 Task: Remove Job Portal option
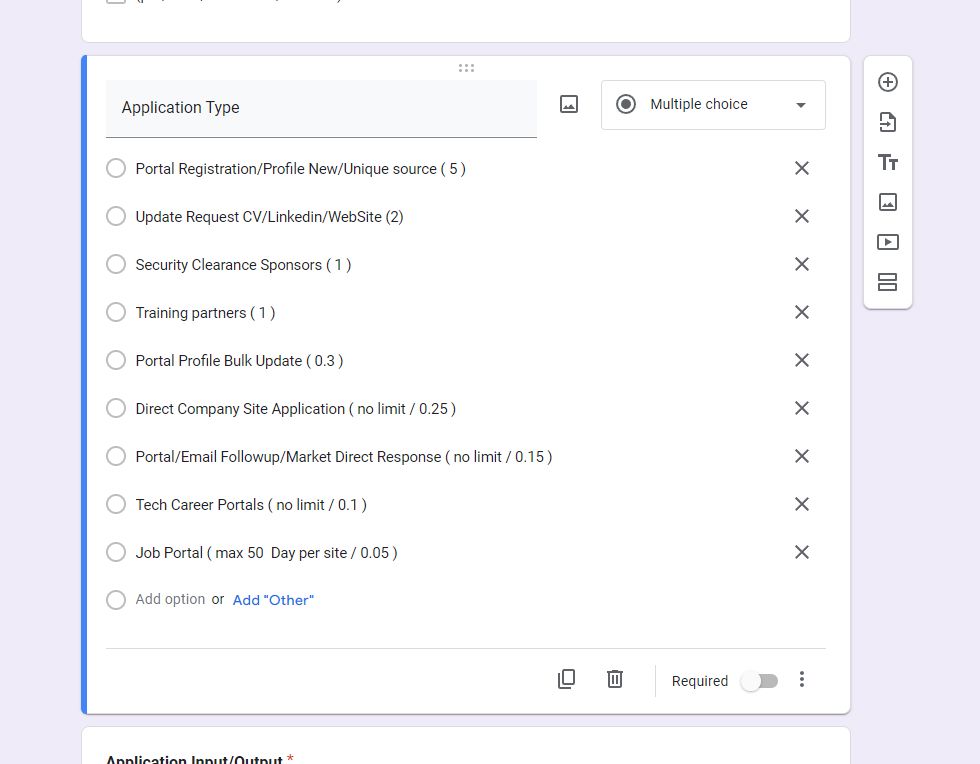click(802, 552)
